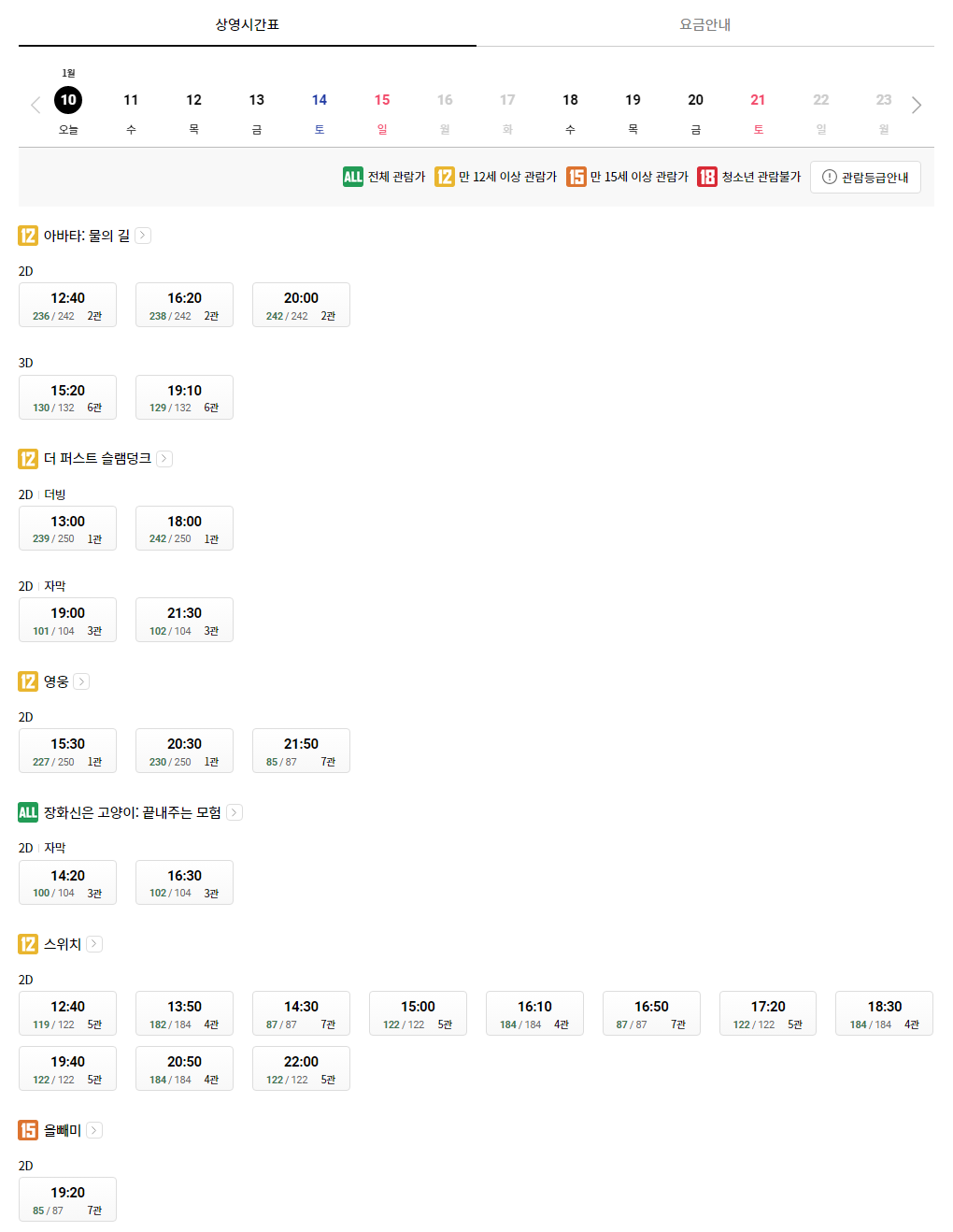953x1232 pixels.
Task: Book 영웅 15:30 showing
Action: (x=67, y=751)
